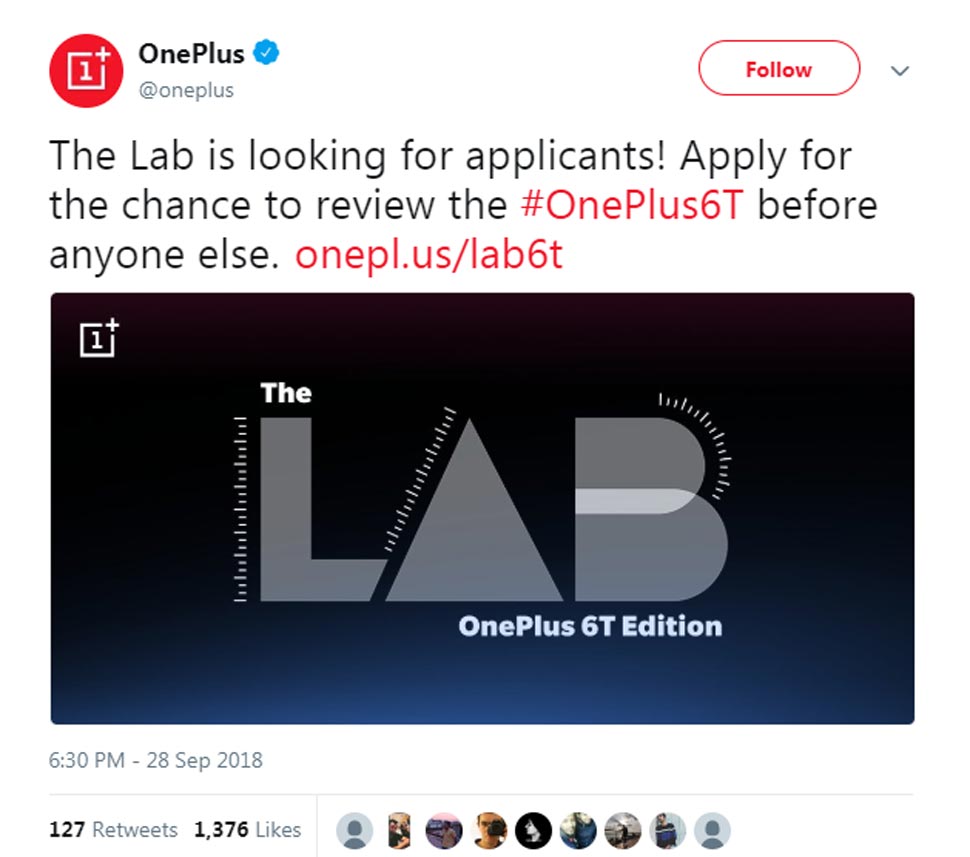Click the black circular liker avatar
This screenshot has height=857, width=970.
click(x=534, y=830)
